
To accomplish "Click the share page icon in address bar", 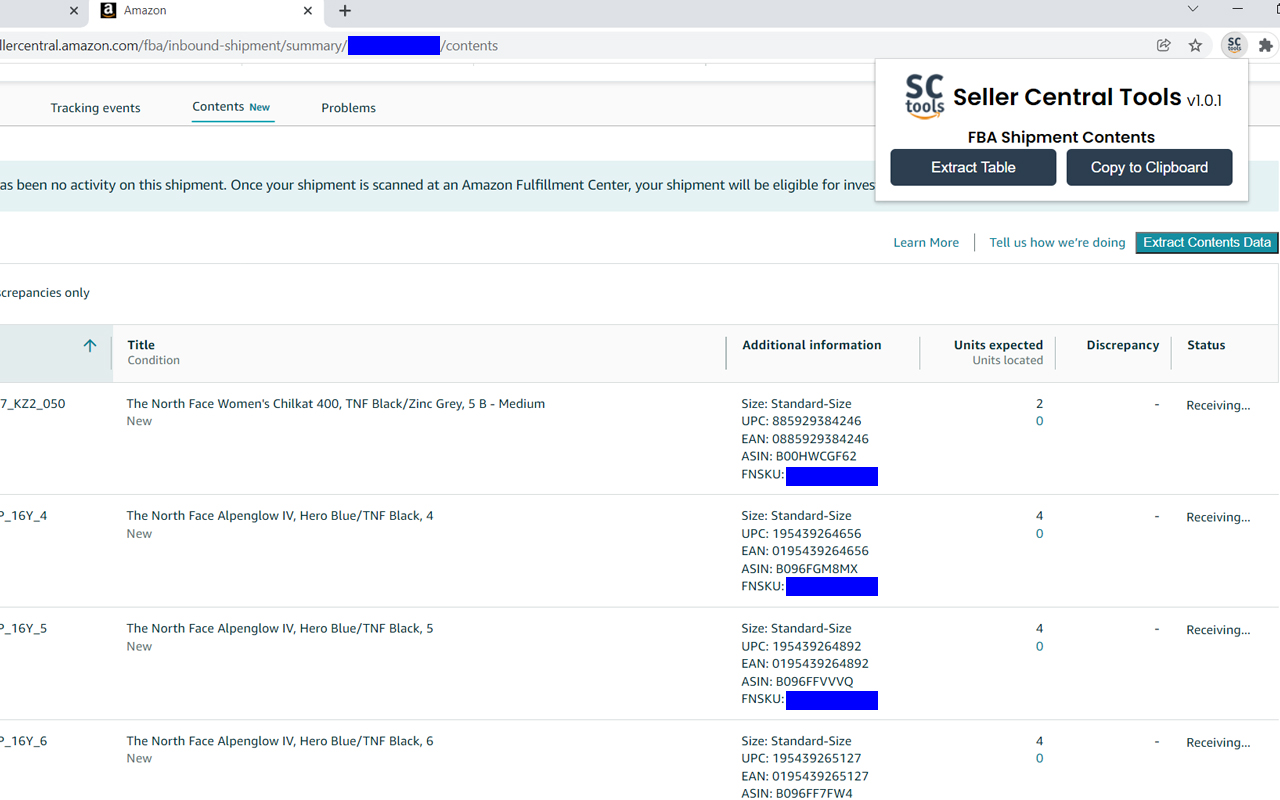I will 1164,45.
